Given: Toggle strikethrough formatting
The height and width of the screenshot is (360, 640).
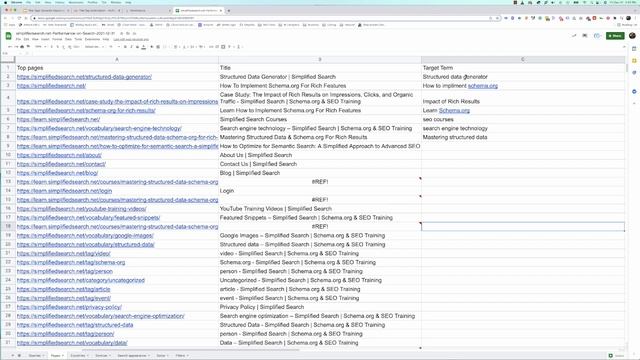Looking at the screenshot, I should (137, 47).
